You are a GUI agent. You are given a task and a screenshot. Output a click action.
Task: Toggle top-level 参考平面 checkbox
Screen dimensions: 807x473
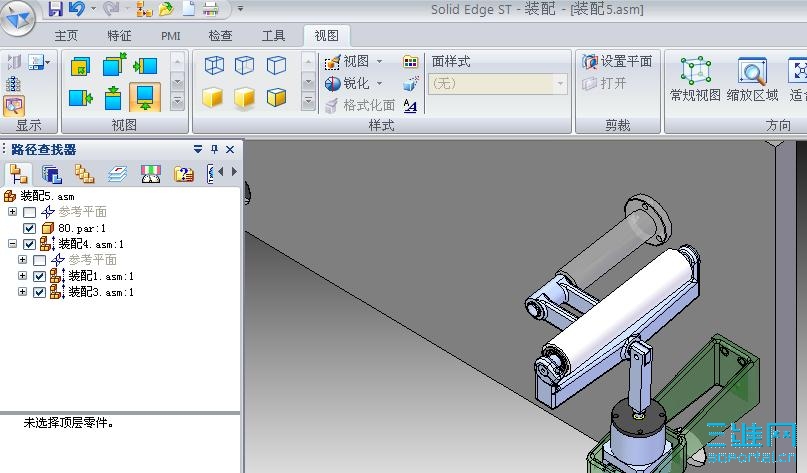(30, 212)
